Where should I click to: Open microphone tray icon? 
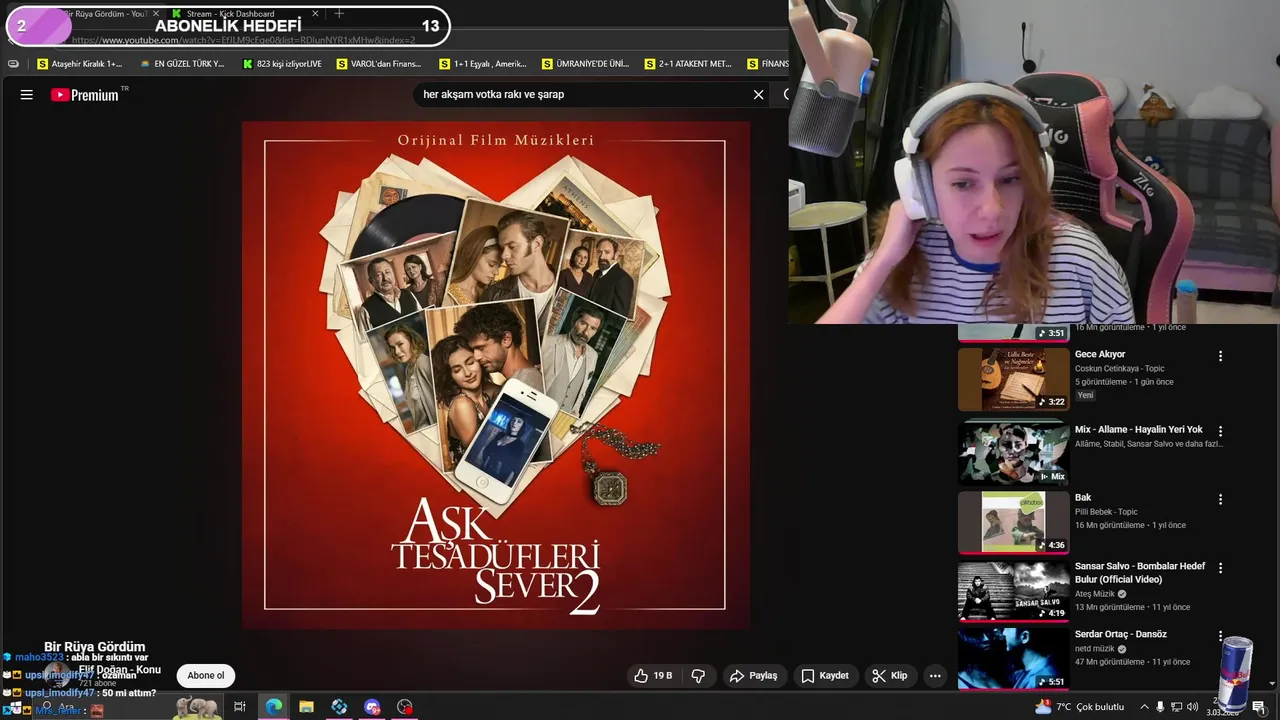click(1160, 707)
